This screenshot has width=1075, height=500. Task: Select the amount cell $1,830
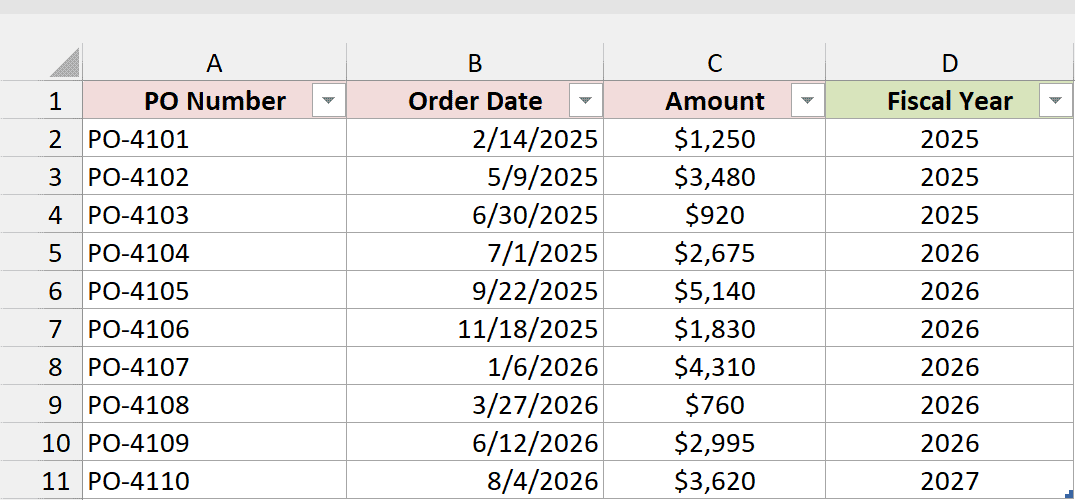[x=714, y=329]
